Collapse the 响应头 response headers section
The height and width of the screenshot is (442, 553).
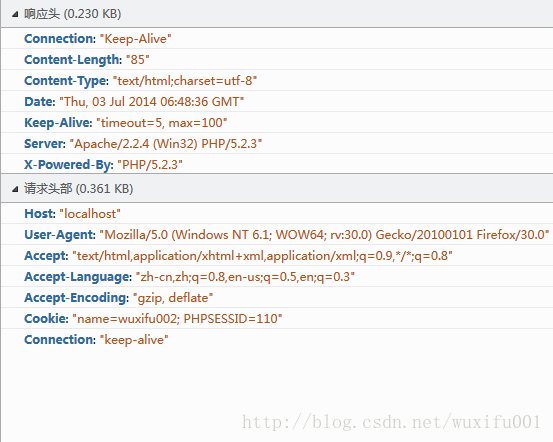15,14
